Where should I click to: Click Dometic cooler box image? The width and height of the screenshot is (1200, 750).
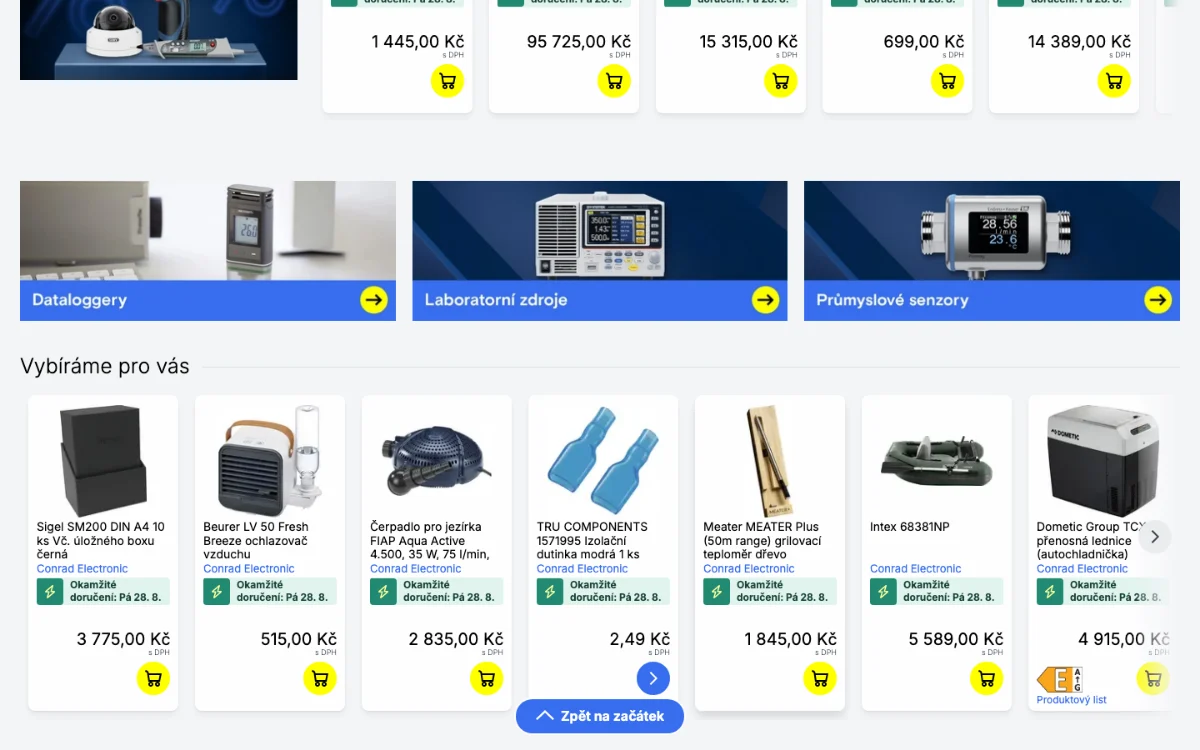coord(1103,460)
